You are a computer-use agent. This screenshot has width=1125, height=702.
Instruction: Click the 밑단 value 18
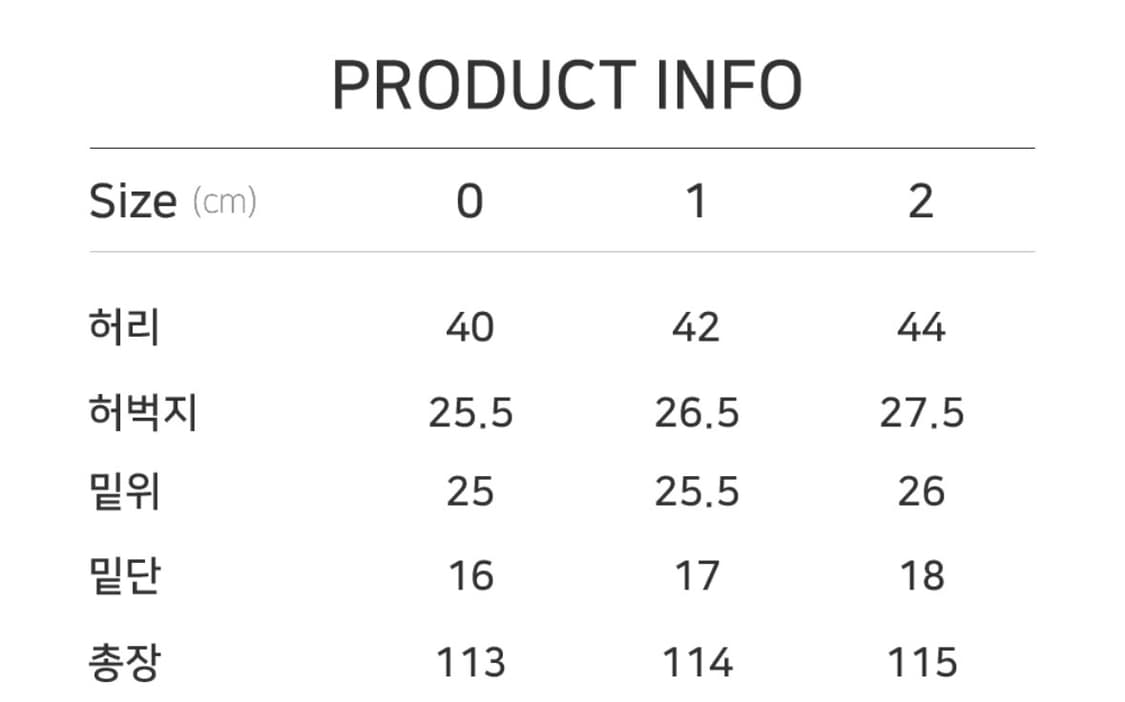click(921, 576)
